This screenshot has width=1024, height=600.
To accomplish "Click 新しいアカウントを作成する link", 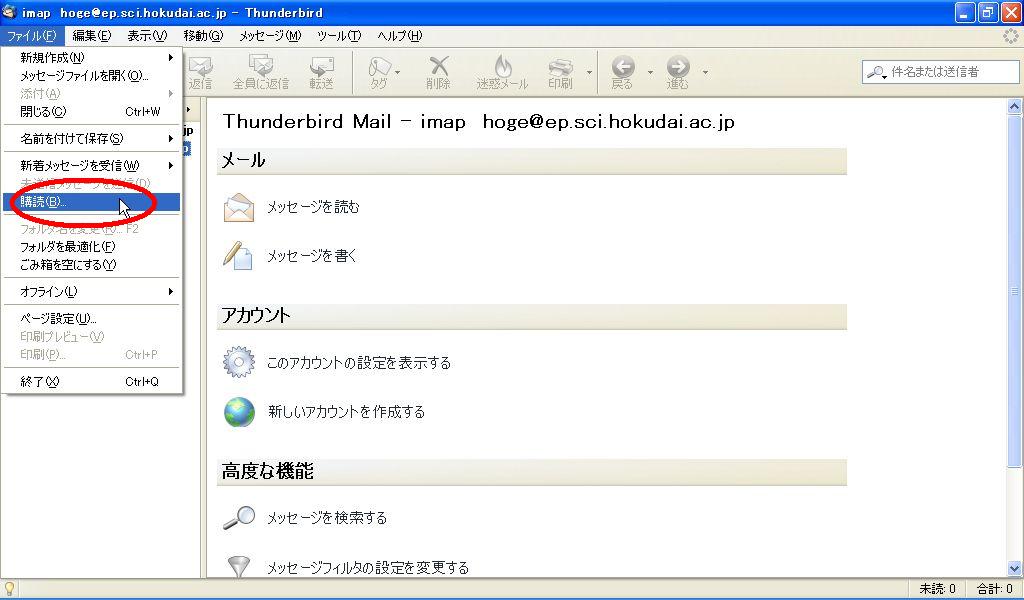I will click(x=346, y=412).
